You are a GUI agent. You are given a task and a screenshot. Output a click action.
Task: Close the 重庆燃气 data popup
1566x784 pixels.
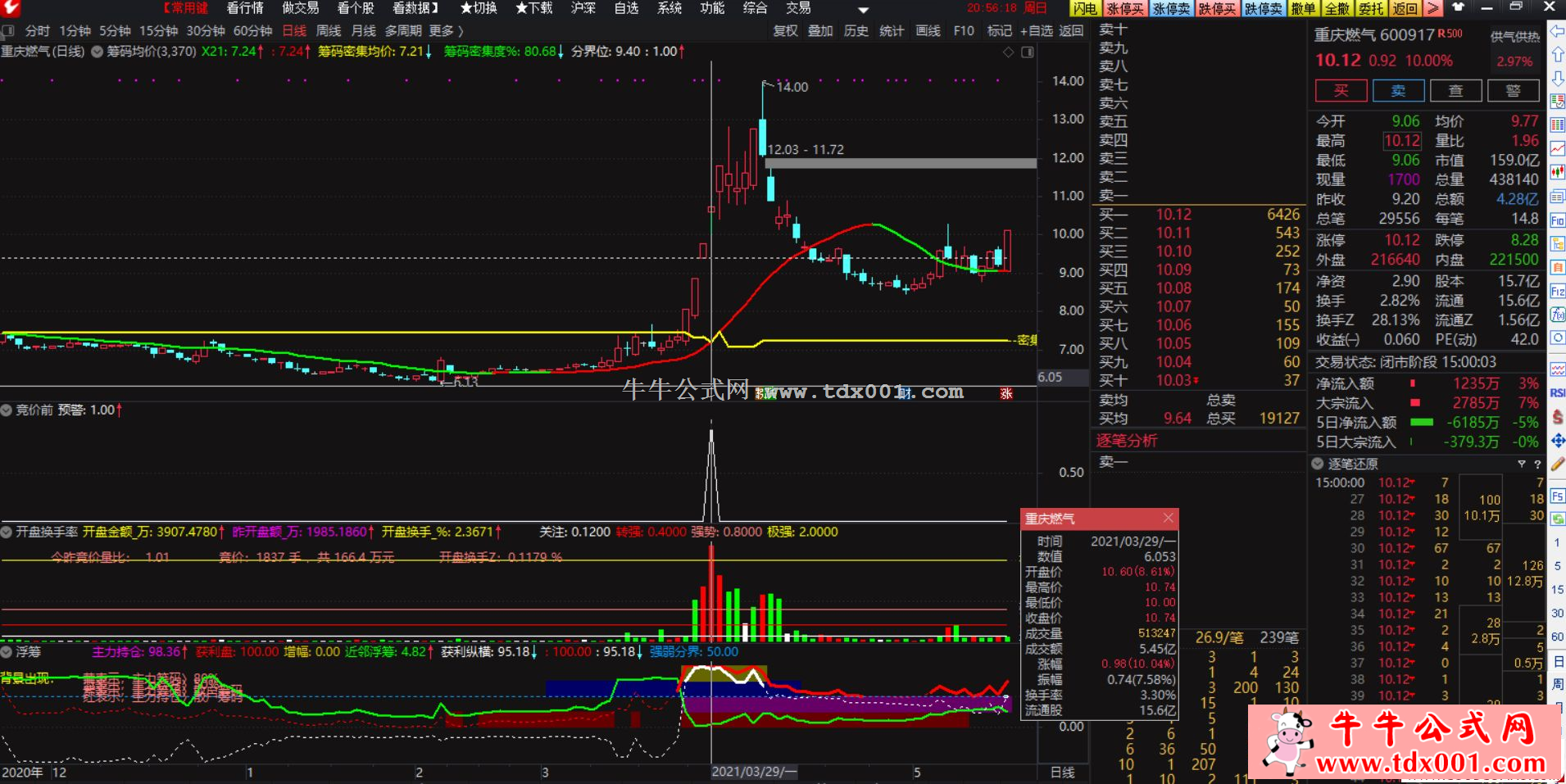pyautogui.click(x=1169, y=518)
